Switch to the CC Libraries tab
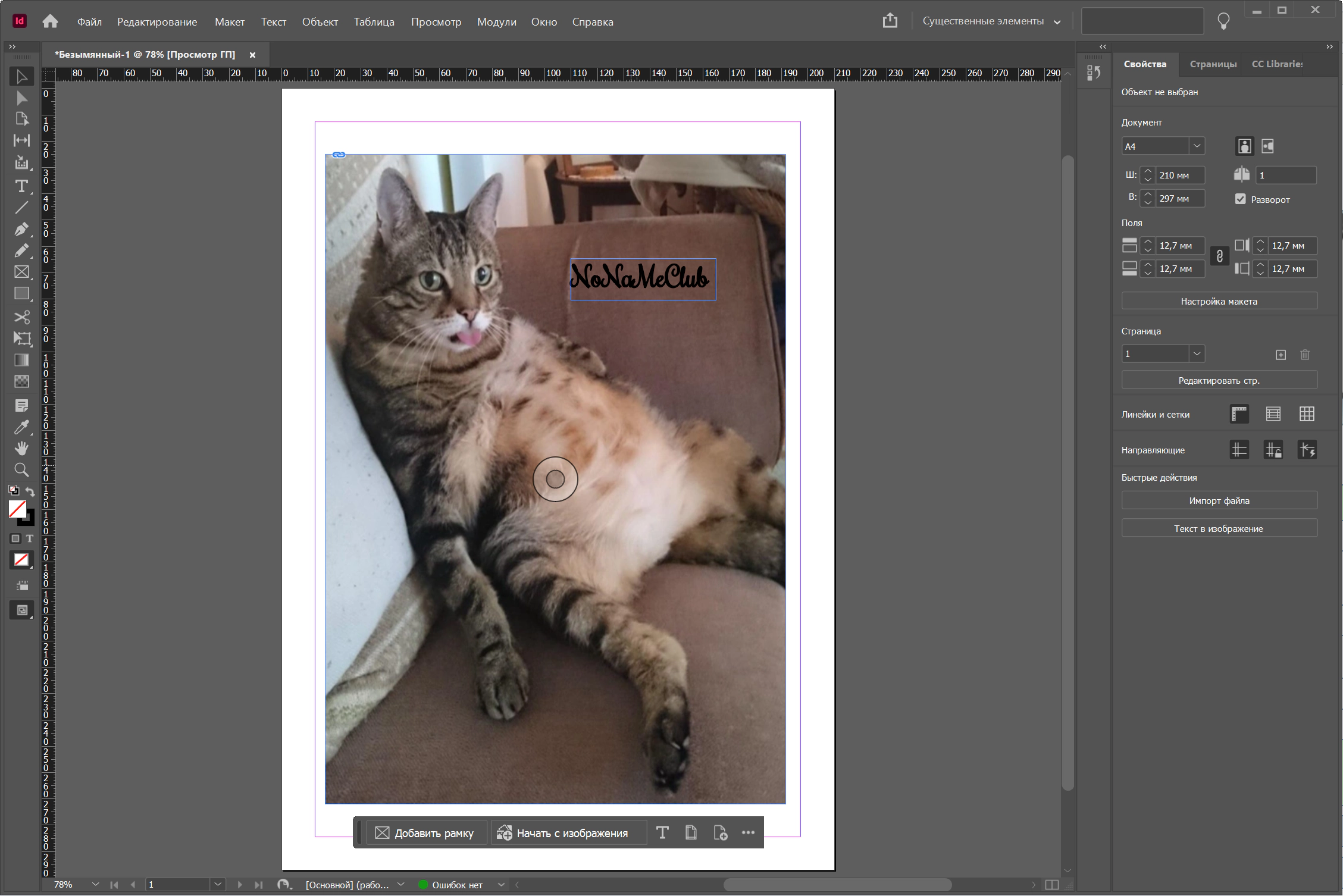 (1277, 64)
